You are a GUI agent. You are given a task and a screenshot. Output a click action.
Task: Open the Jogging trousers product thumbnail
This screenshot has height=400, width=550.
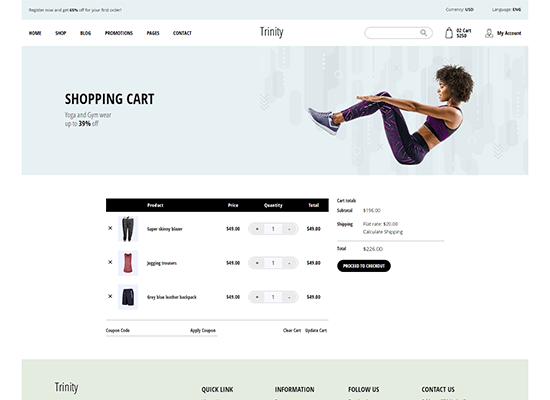(x=128, y=263)
